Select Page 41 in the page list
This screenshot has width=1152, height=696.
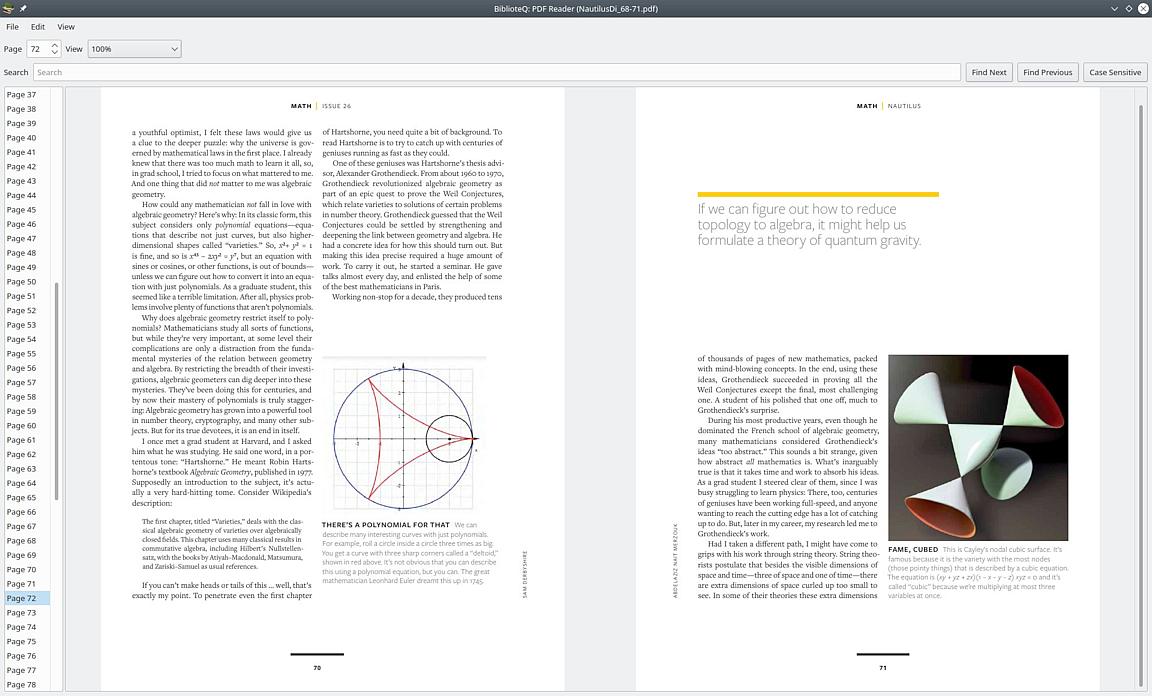(27, 152)
